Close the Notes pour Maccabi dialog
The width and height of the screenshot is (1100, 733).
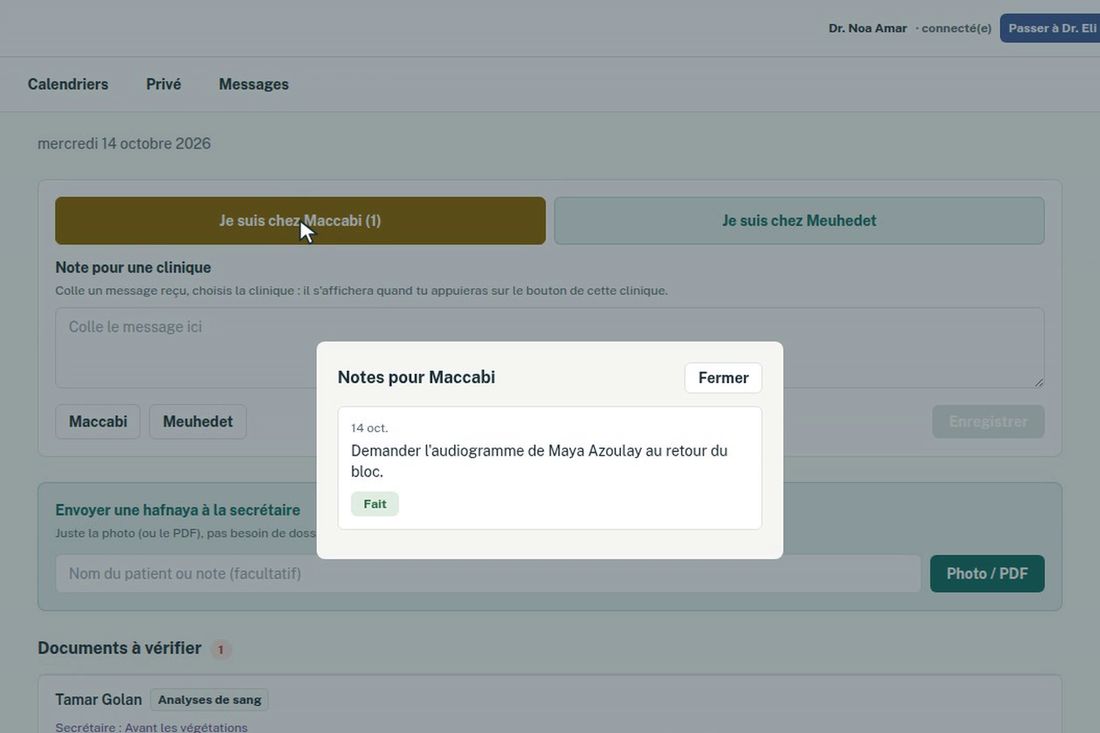pyautogui.click(x=723, y=377)
